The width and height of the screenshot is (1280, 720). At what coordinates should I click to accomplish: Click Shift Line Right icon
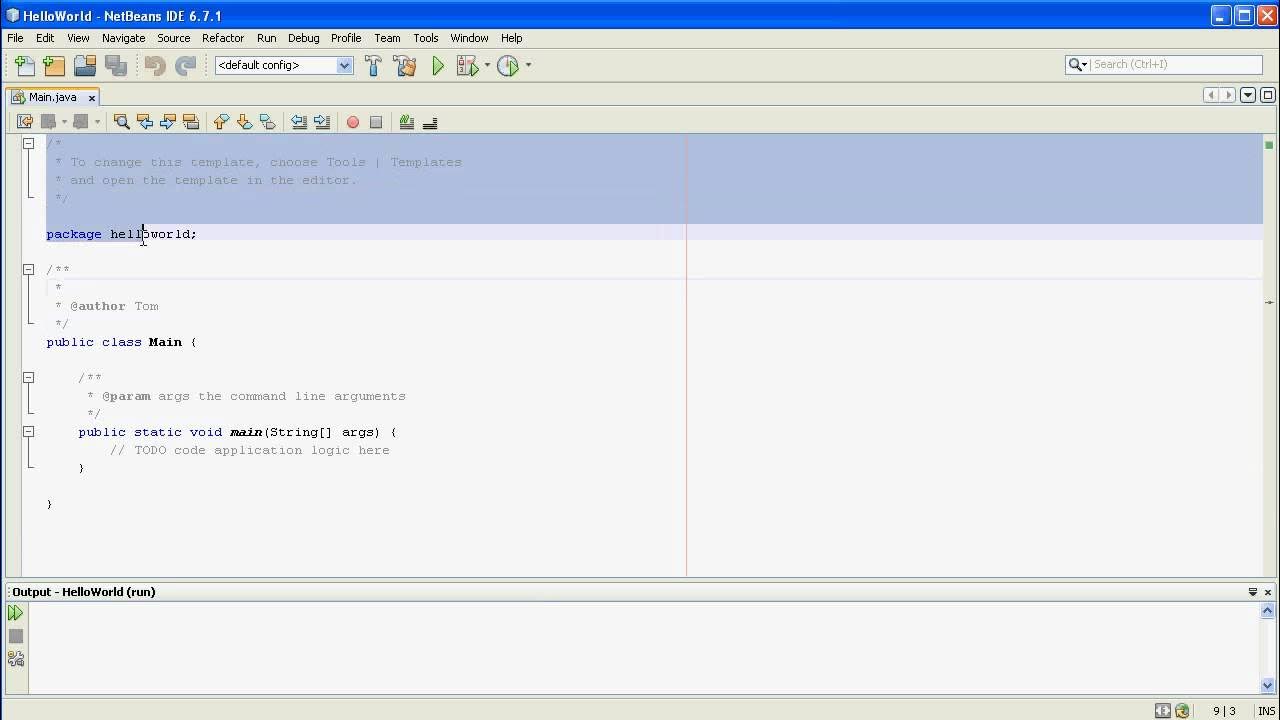[x=321, y=122]
